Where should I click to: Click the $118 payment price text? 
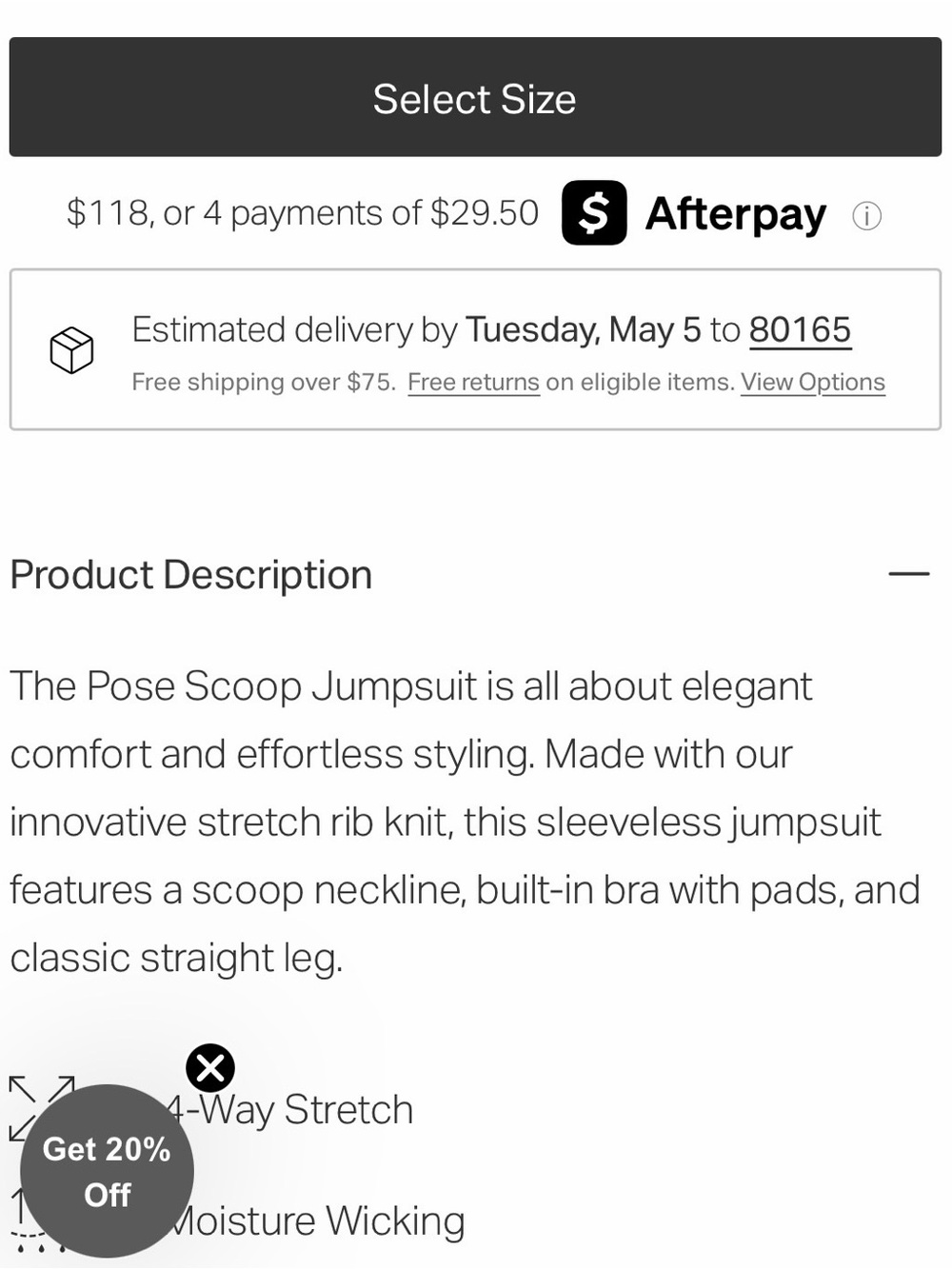[303, 213]
